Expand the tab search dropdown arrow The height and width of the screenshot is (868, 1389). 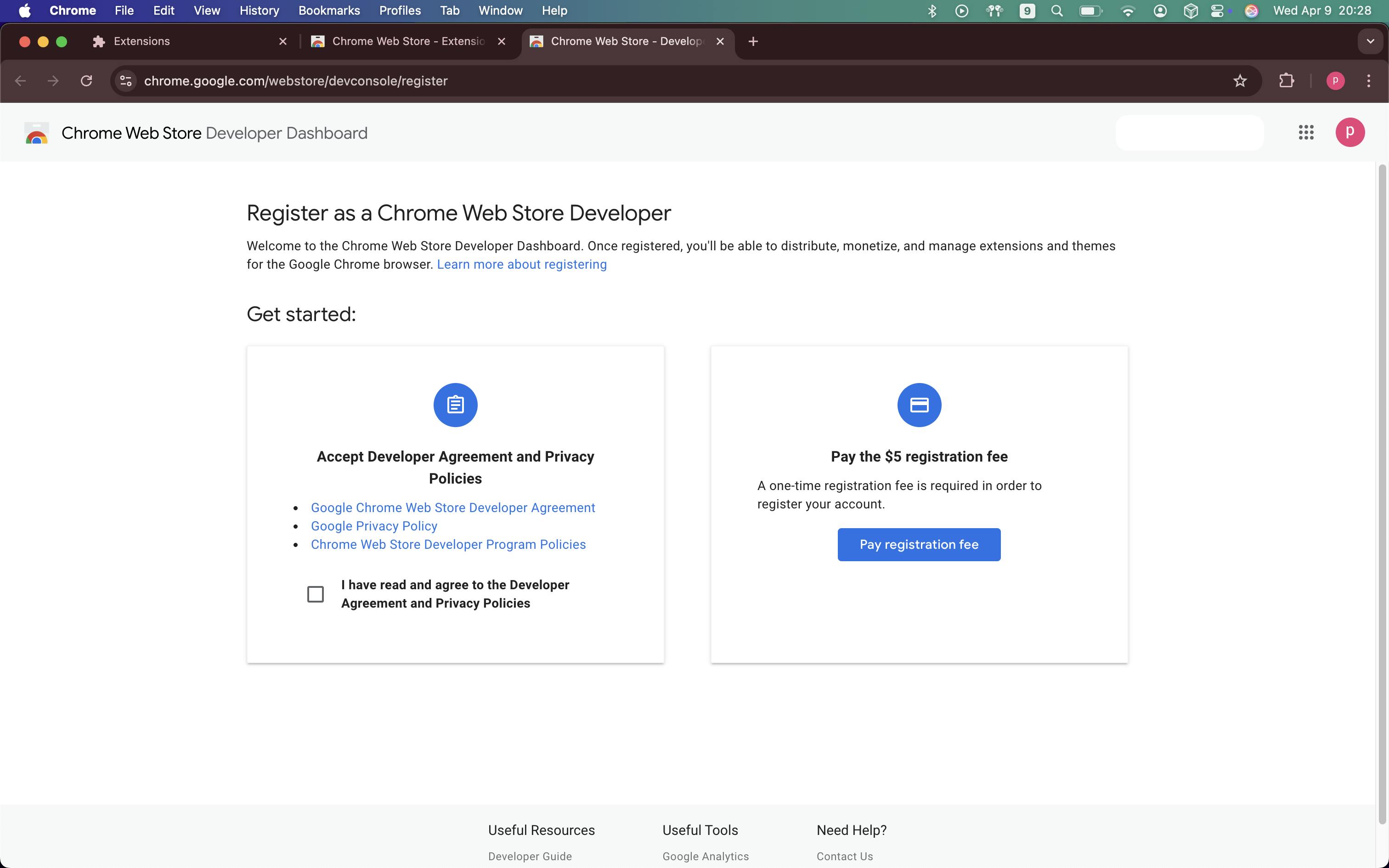[x=1370, y=41]
